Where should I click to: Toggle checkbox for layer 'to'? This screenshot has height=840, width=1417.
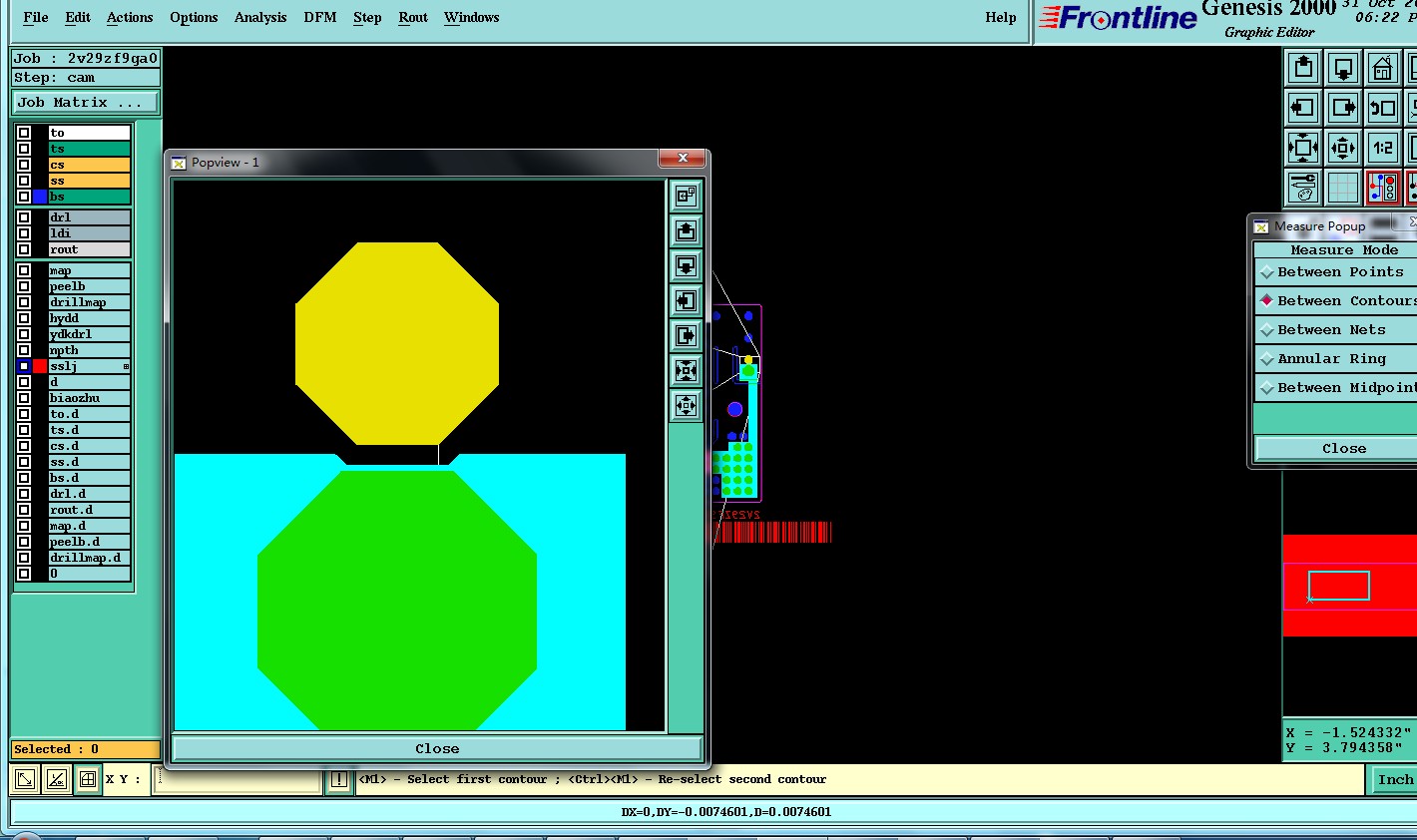tap(24, 133)
